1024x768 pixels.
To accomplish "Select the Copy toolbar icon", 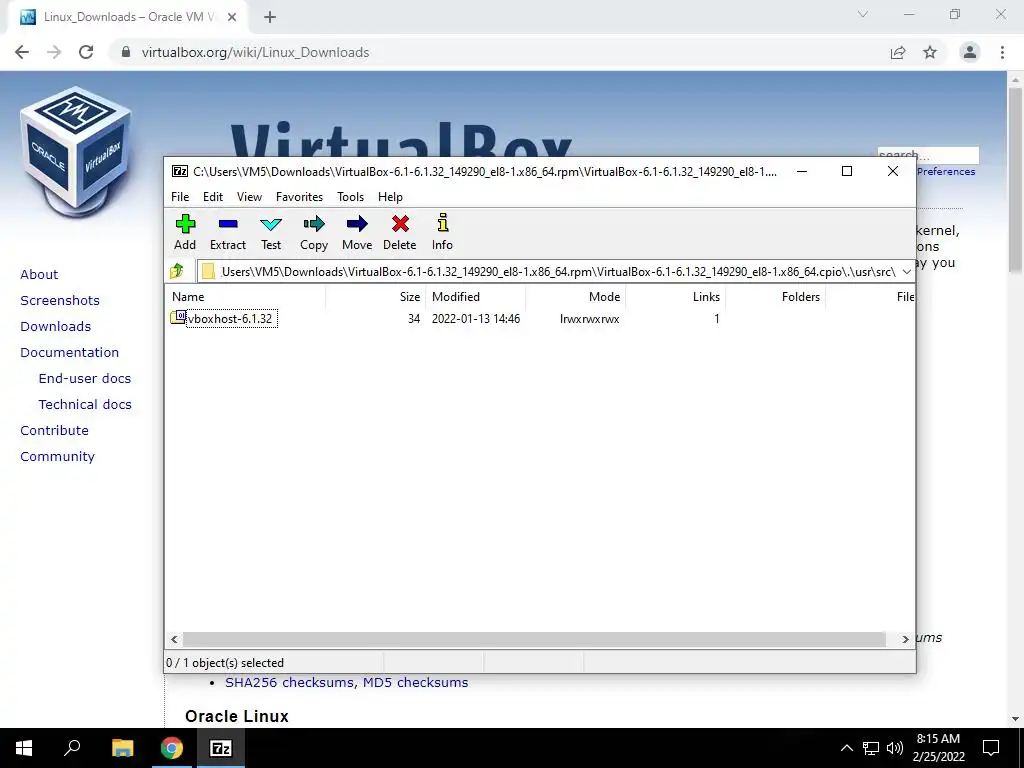I will (x=314, y=225).
